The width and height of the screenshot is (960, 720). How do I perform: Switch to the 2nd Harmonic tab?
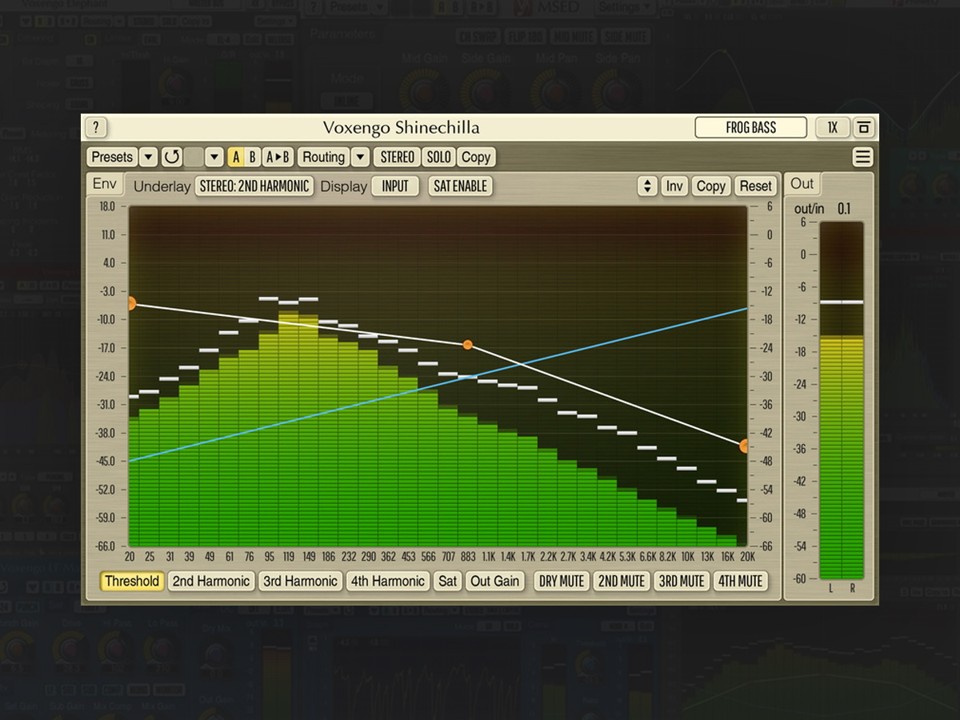(x=211, y=581)
